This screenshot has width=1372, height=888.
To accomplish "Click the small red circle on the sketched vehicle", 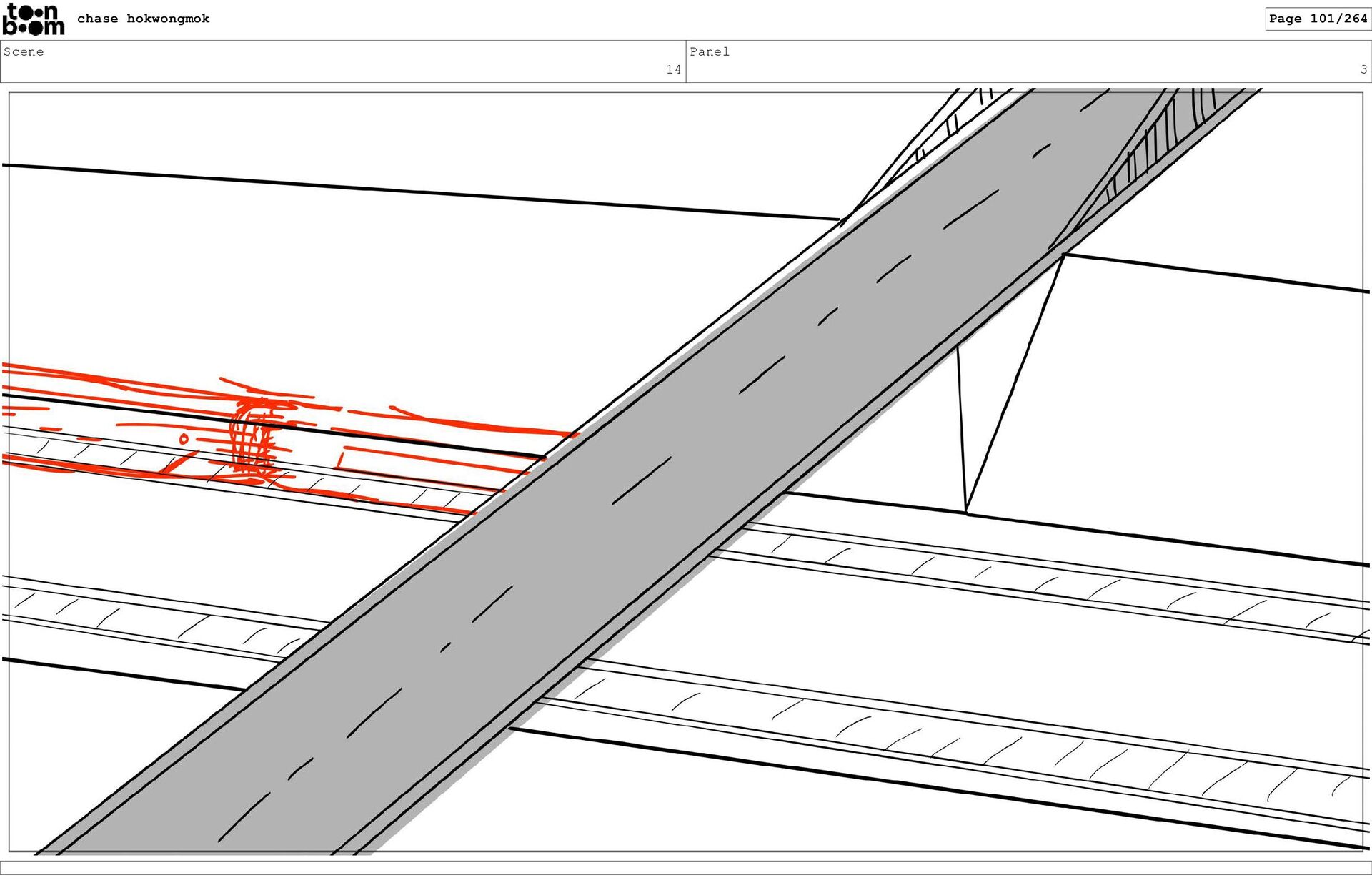I will (x=184, y=438).
